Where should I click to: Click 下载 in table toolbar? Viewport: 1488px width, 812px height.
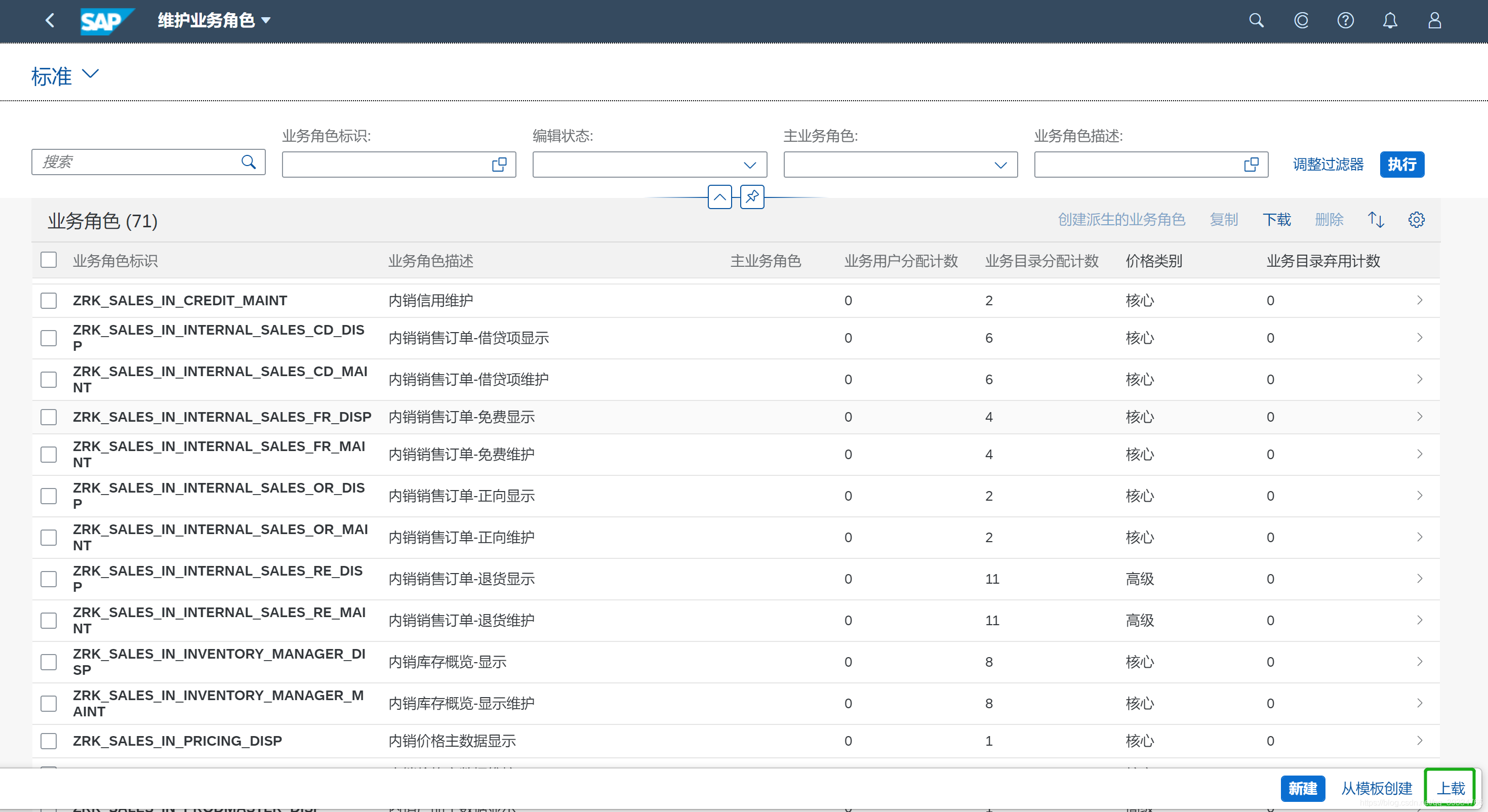1276,220
